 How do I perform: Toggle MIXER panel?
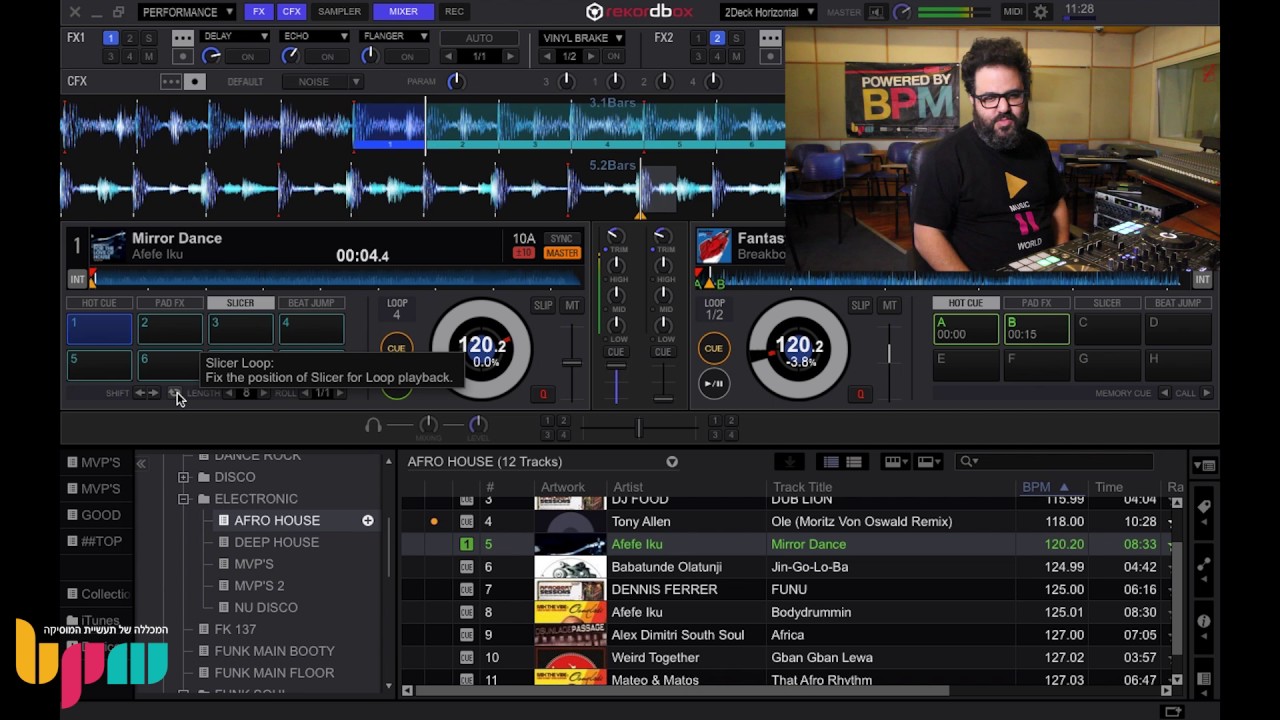pos(403,12)
